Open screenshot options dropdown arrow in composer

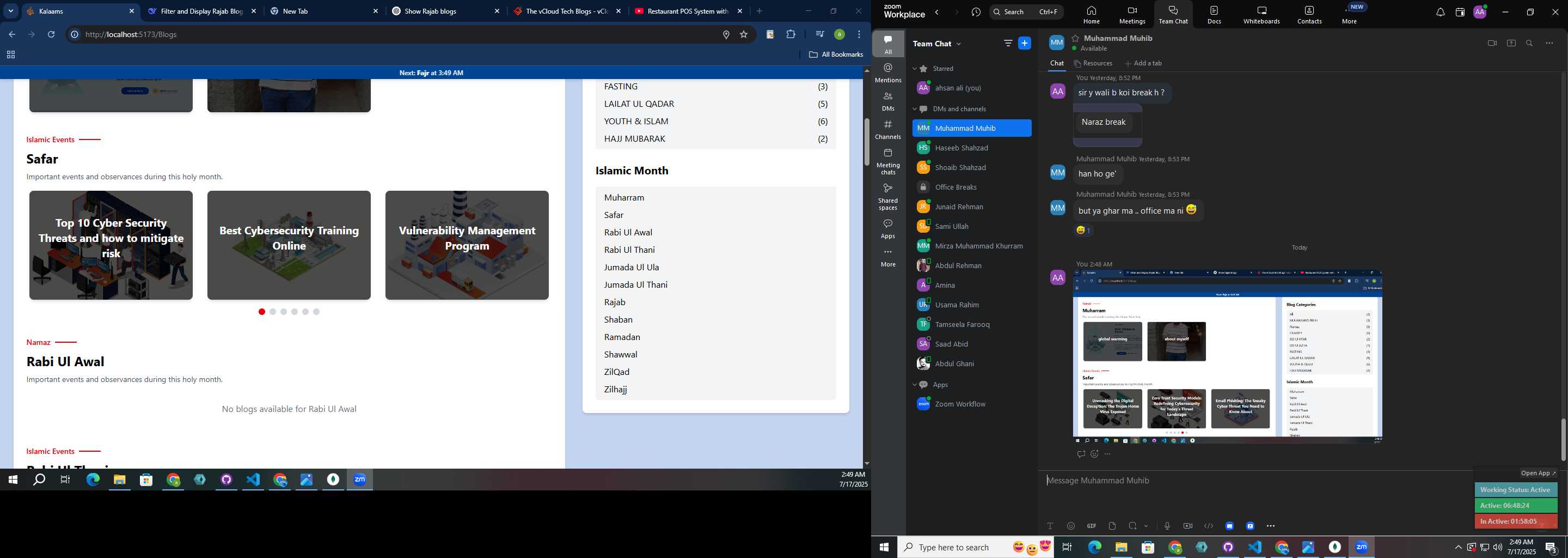1146,526
